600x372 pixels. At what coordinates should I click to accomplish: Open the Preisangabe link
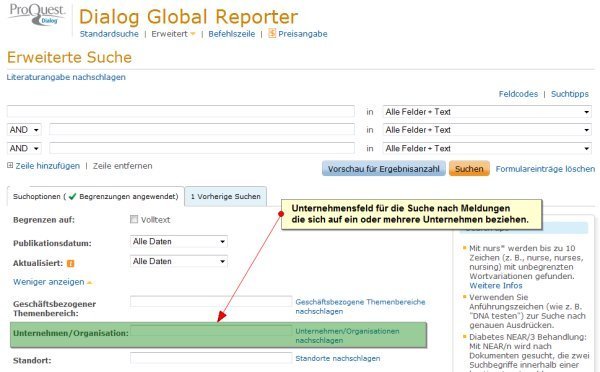point(303,34)
